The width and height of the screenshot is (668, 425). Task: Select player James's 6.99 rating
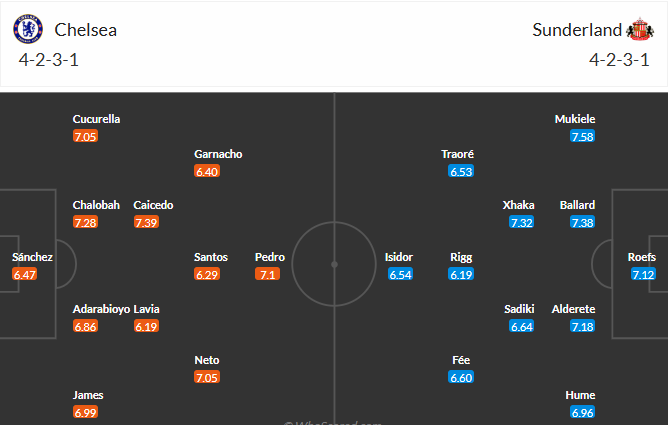click(x=85, y=412)
